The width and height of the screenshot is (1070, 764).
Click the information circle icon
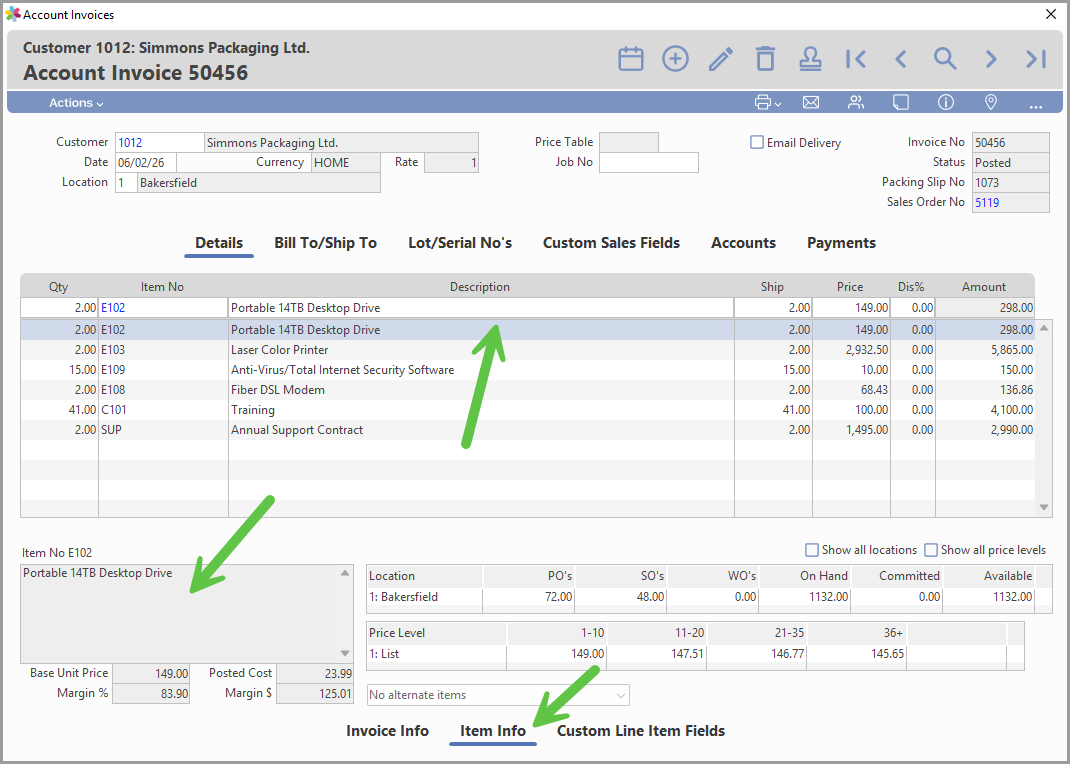click(x=946, y=102)
